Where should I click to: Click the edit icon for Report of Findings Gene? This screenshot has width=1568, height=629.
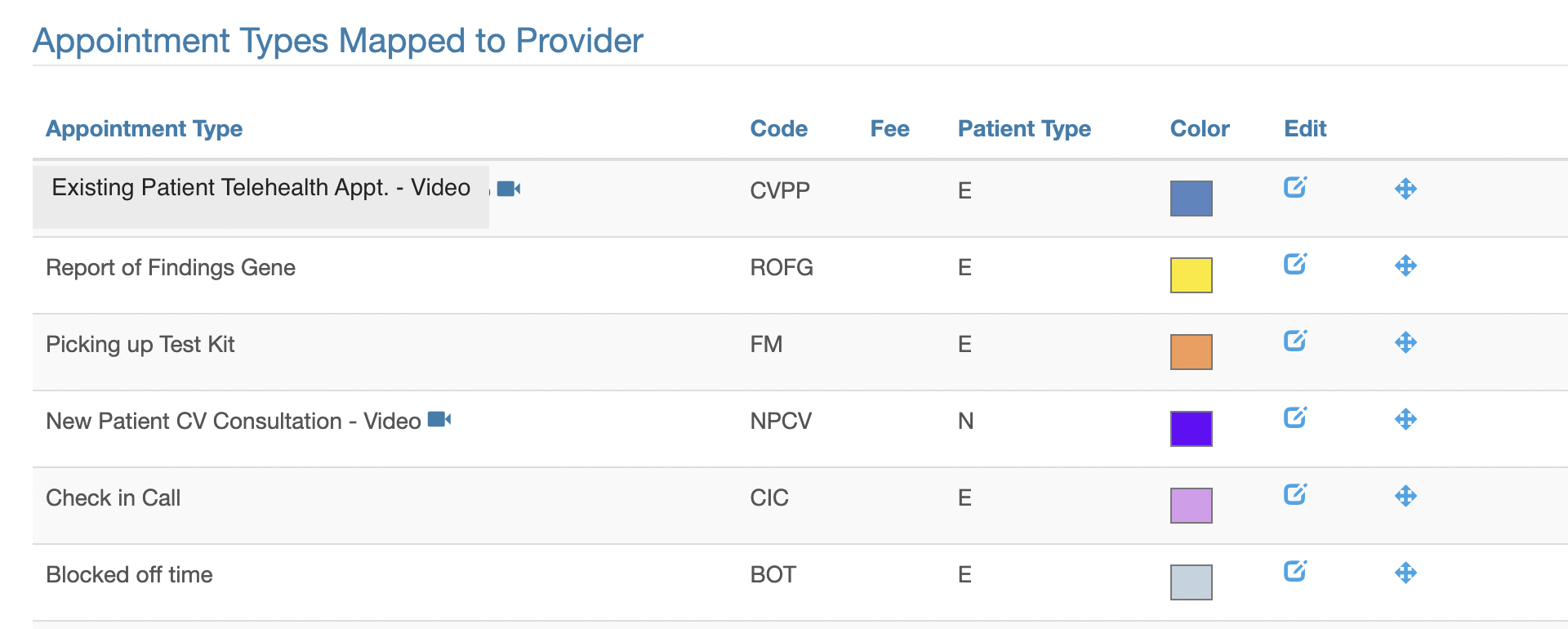pos(1295,264)
